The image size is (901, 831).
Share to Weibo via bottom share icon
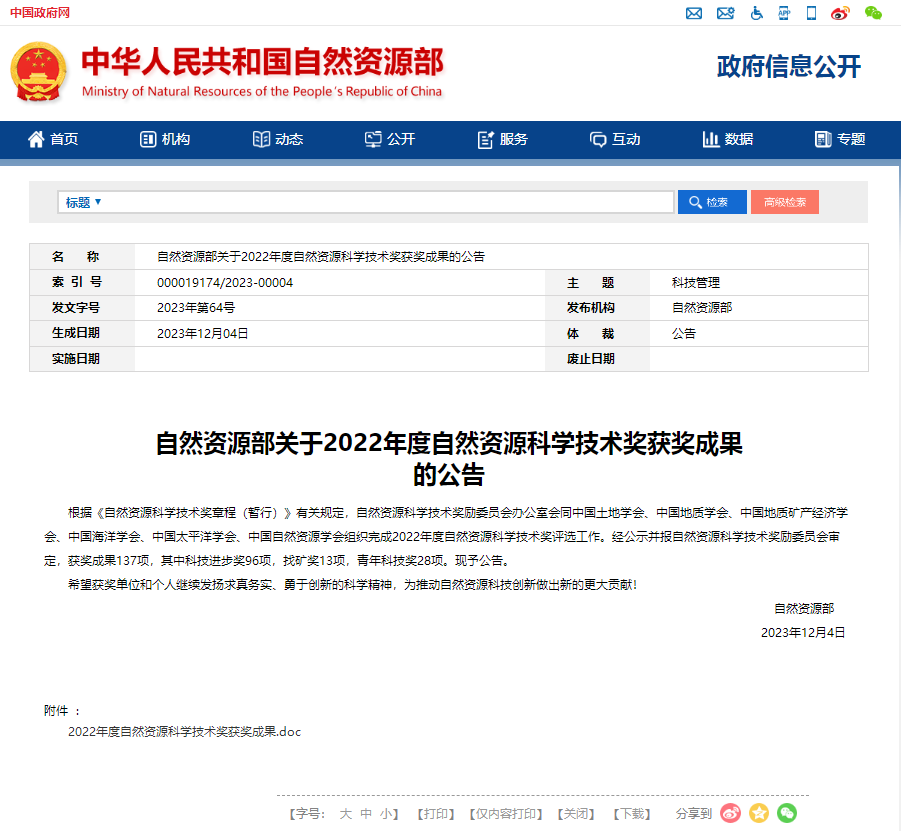[x=730, y=813]
